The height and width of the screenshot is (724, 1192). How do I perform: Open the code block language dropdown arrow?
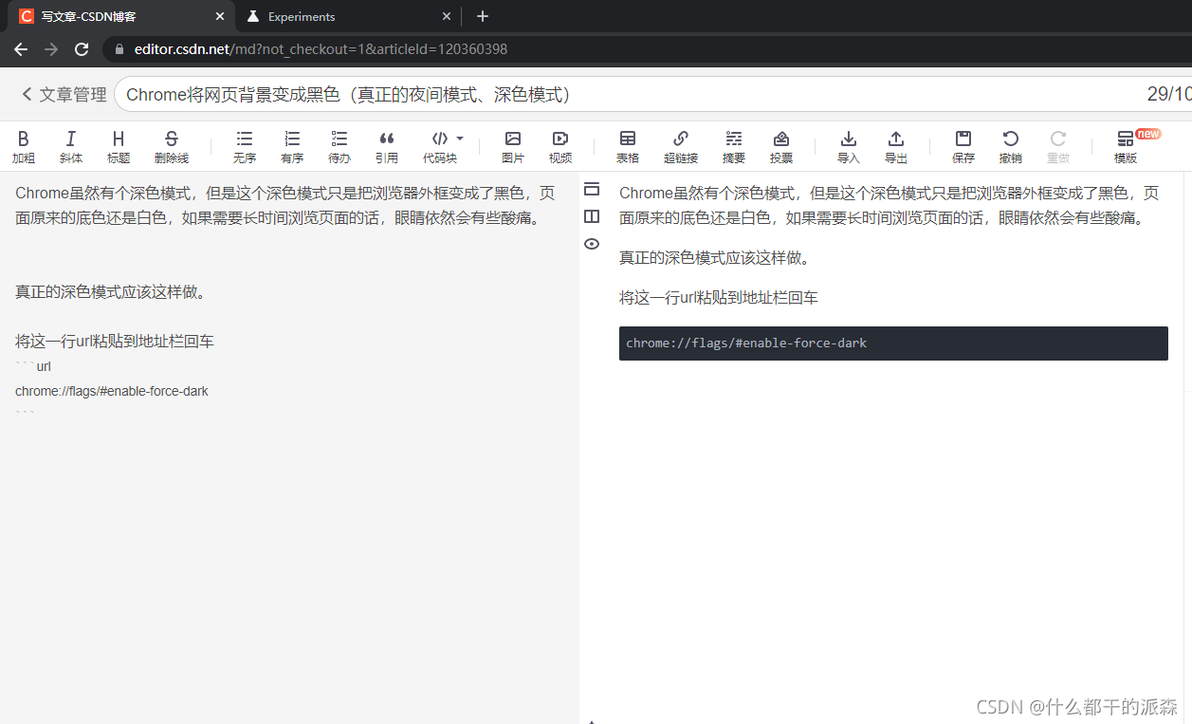pos(460,138)
